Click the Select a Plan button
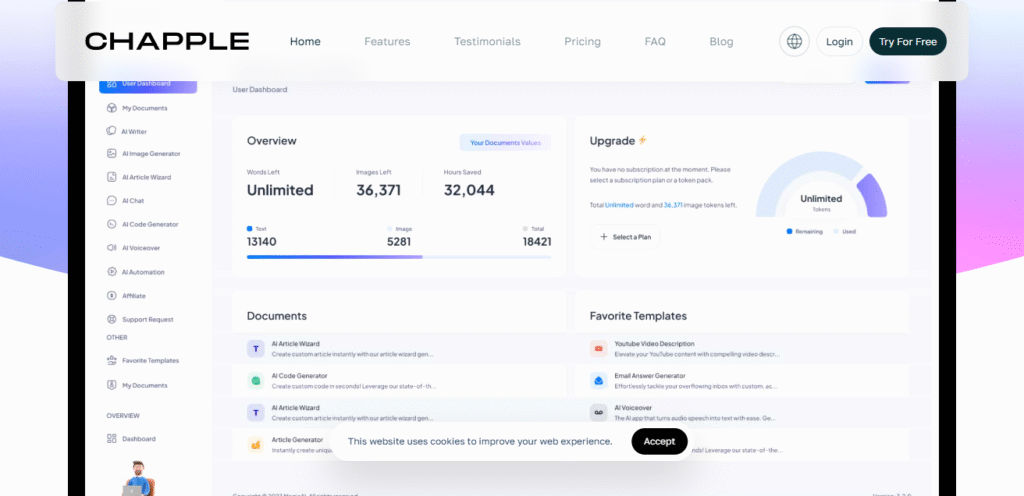 tap(625, 237)
